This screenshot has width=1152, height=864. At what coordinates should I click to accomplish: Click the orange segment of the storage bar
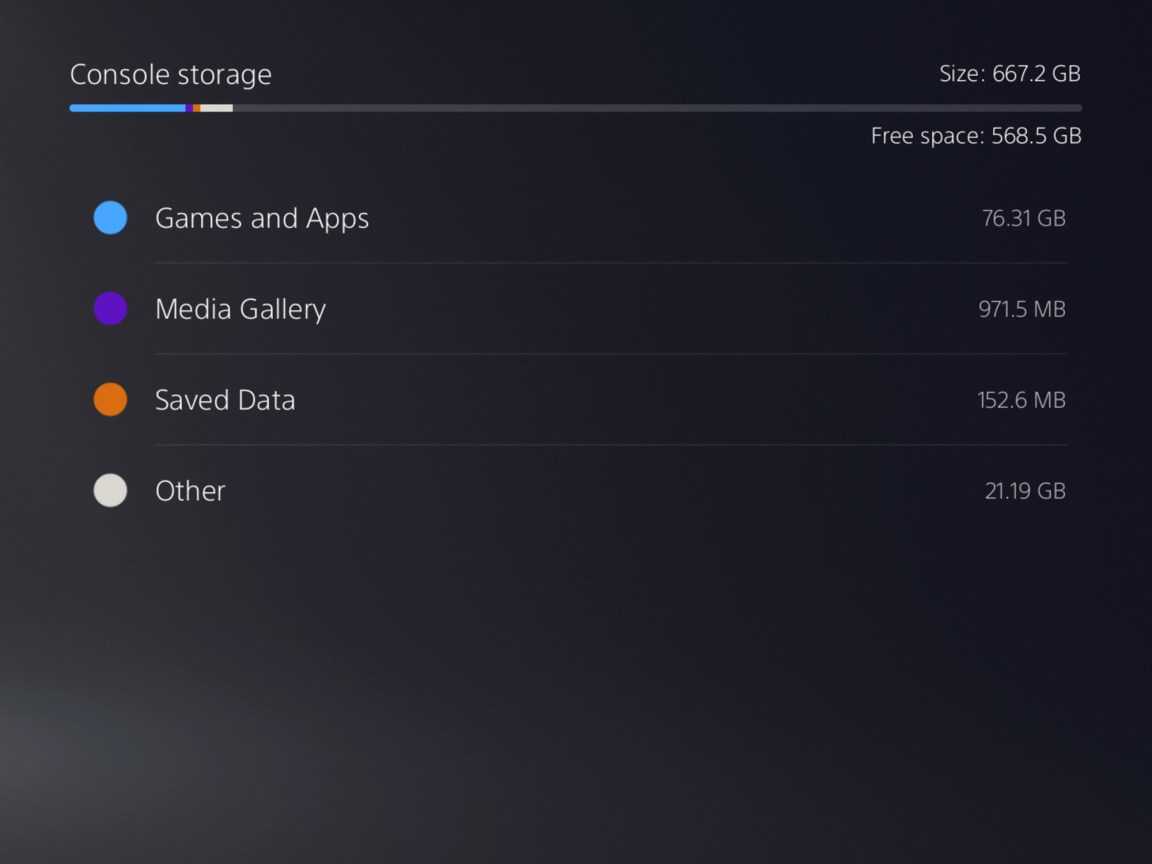(196, 107)
